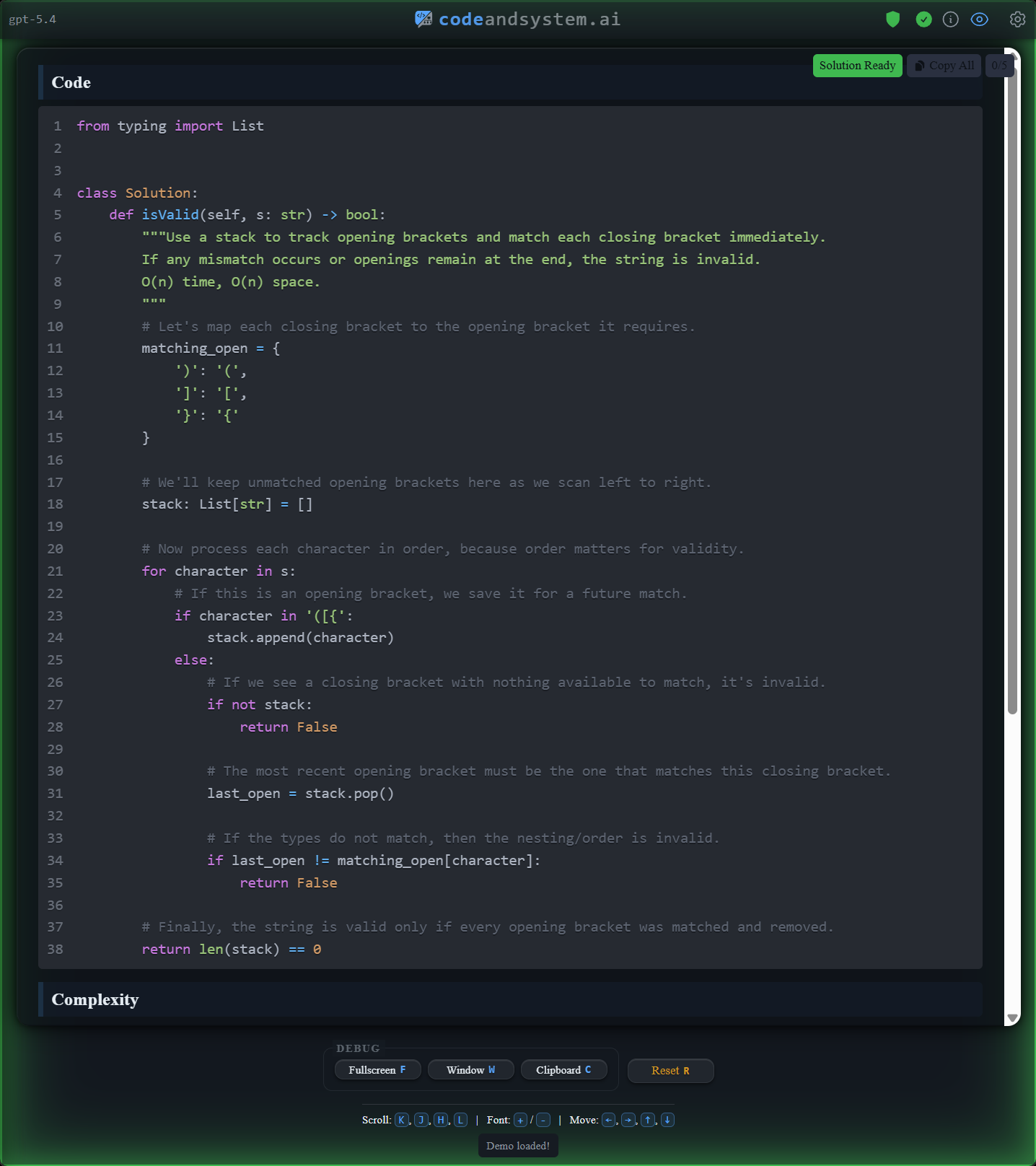The height and width of the screenshot is (1166, 1036).
Task: Click the 'last_open = stack.pop()' line
Action: (x=301, y=794)
